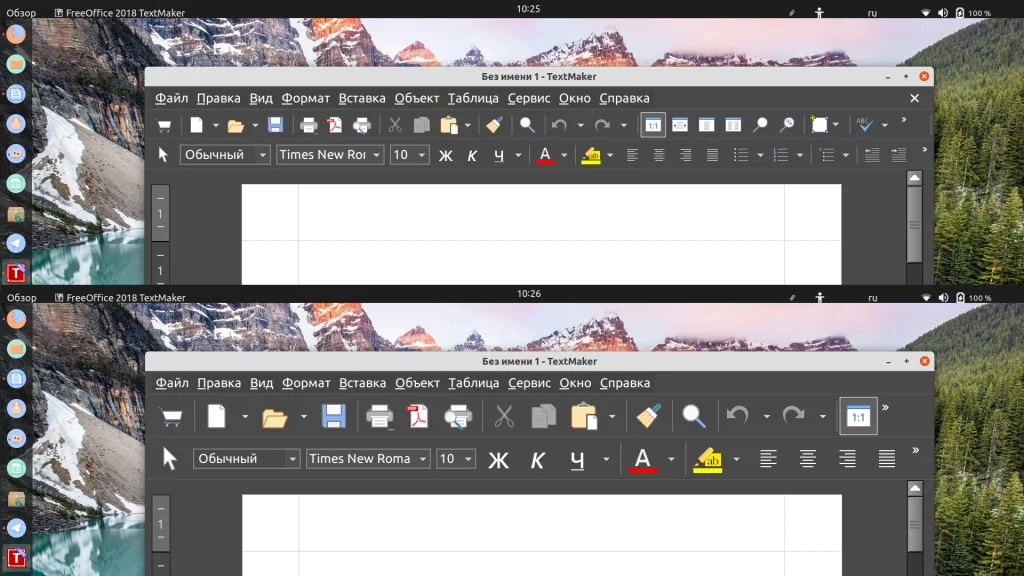Click PDF export icon in lower window
1024x576 pixels.
tap(418, 416)
